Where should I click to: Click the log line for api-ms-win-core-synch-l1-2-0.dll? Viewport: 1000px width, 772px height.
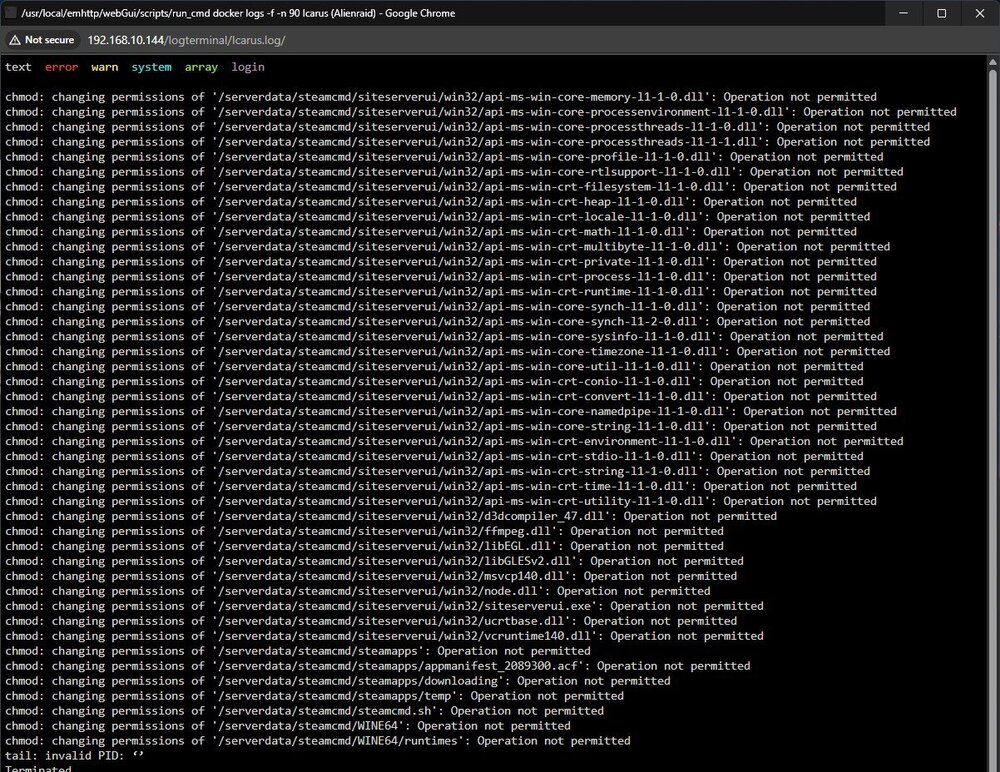point(438,322)
